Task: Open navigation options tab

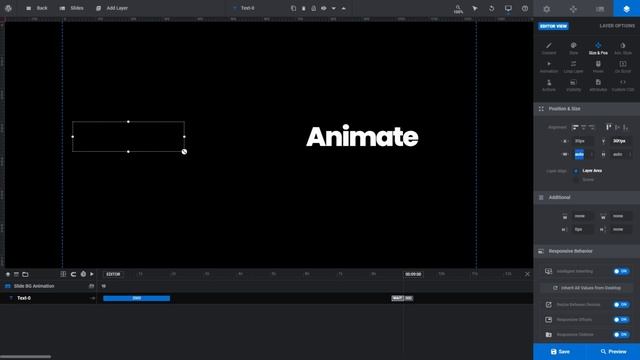Action: 573,9
